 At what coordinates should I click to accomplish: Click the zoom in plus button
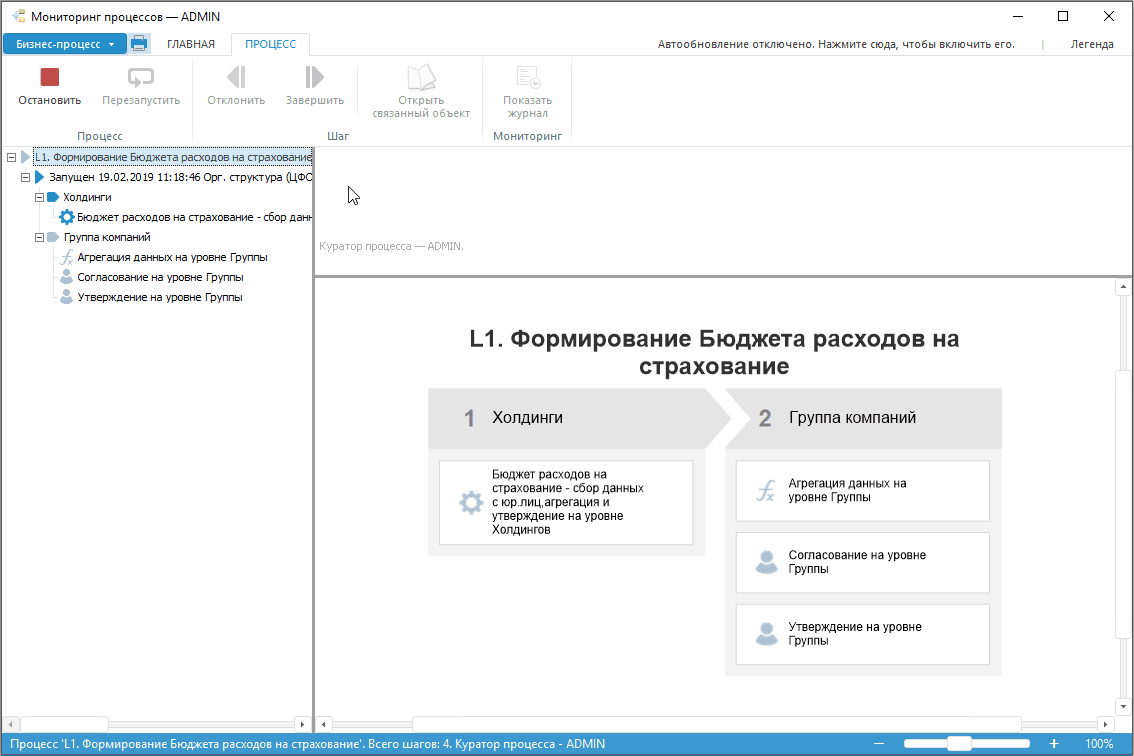point(1053,744)
